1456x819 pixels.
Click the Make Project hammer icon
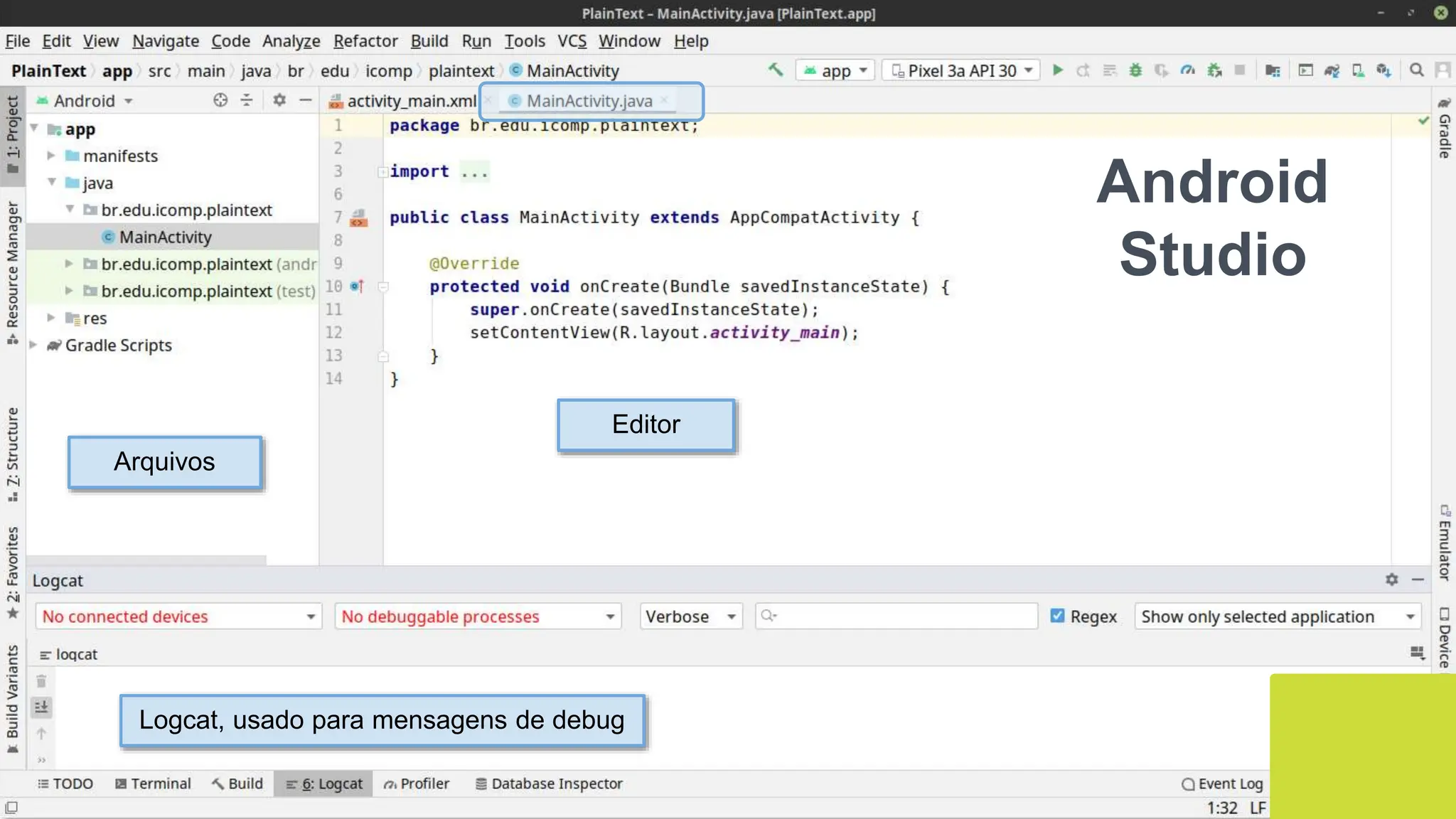click(776, 70)
